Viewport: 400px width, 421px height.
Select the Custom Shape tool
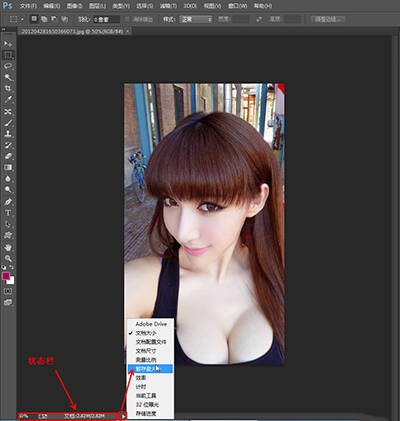(8, 235)
